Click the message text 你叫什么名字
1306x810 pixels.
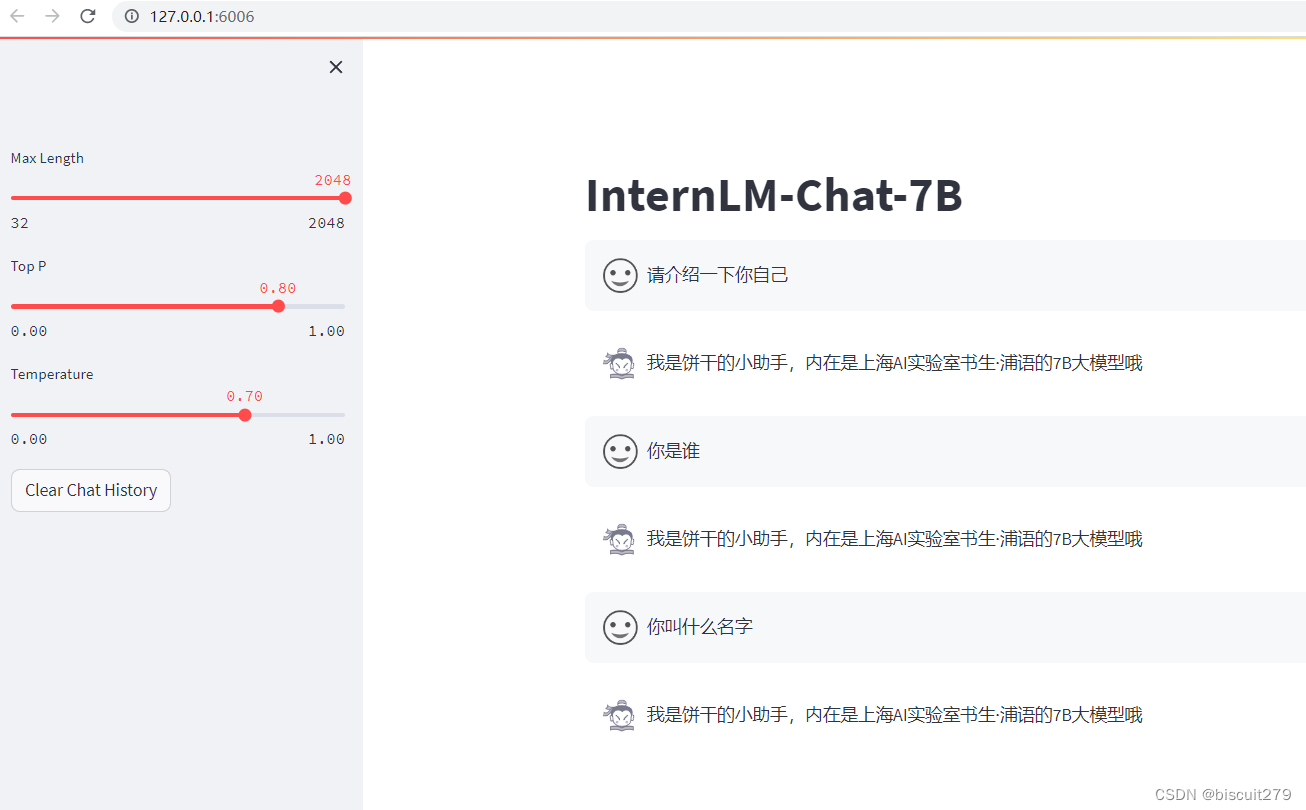coord(700,627)
